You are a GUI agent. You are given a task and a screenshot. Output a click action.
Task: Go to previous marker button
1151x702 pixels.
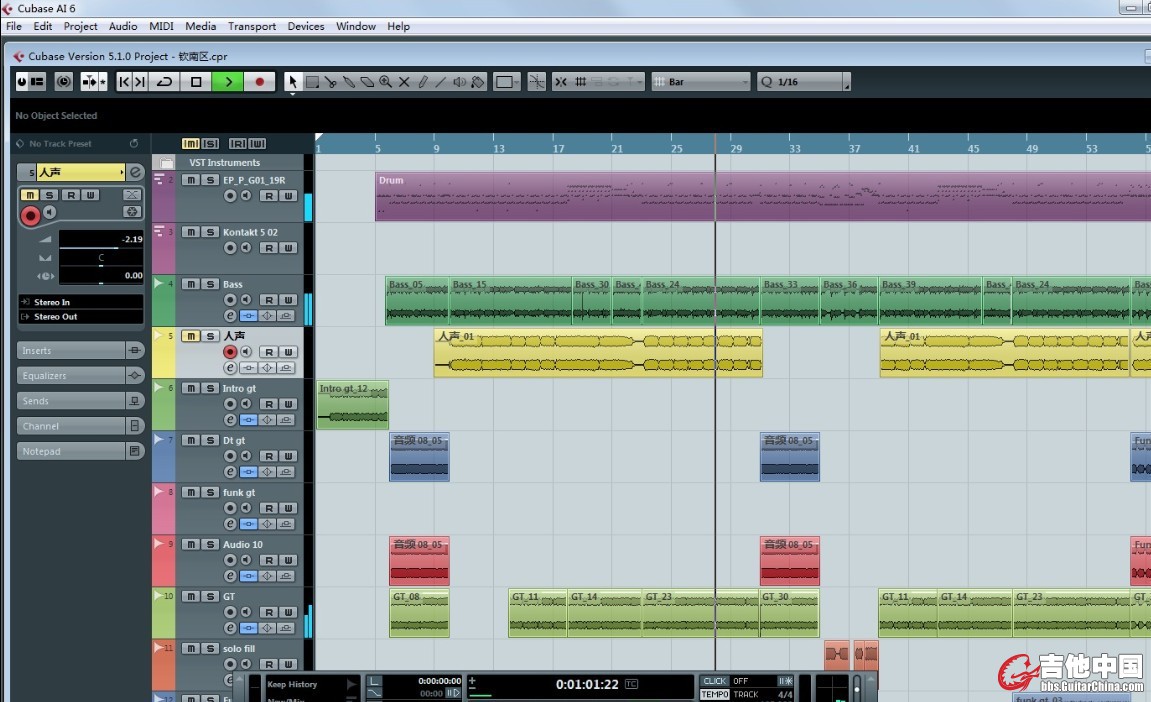(x=124, y=82)
